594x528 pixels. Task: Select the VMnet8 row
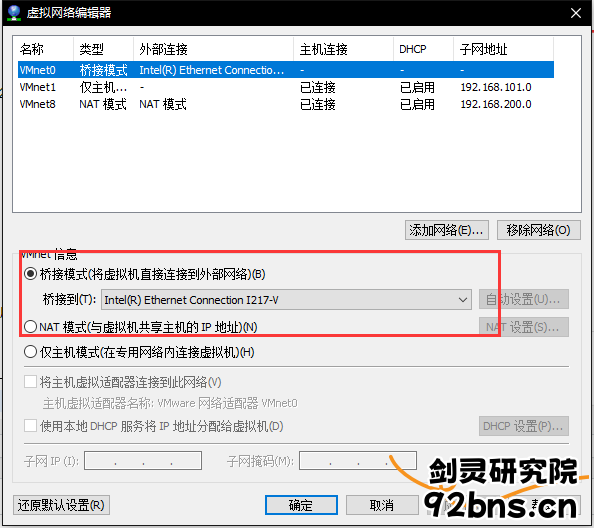[286, 104]
